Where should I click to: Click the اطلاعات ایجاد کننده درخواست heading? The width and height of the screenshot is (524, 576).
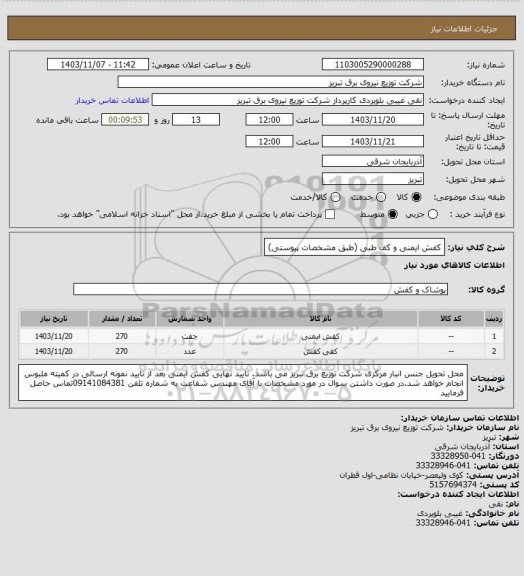coord(458,494)
